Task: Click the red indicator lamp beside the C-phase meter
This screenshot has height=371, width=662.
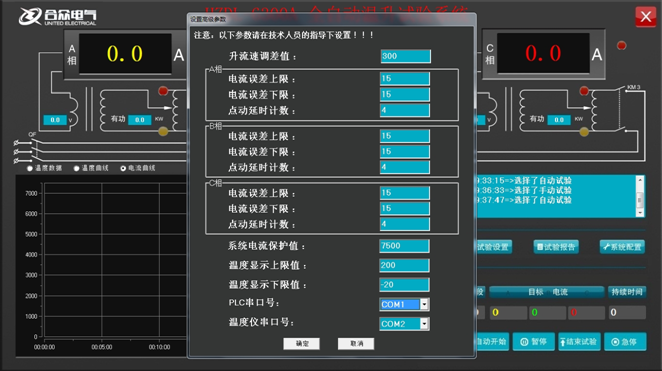Action: point(621,46)
